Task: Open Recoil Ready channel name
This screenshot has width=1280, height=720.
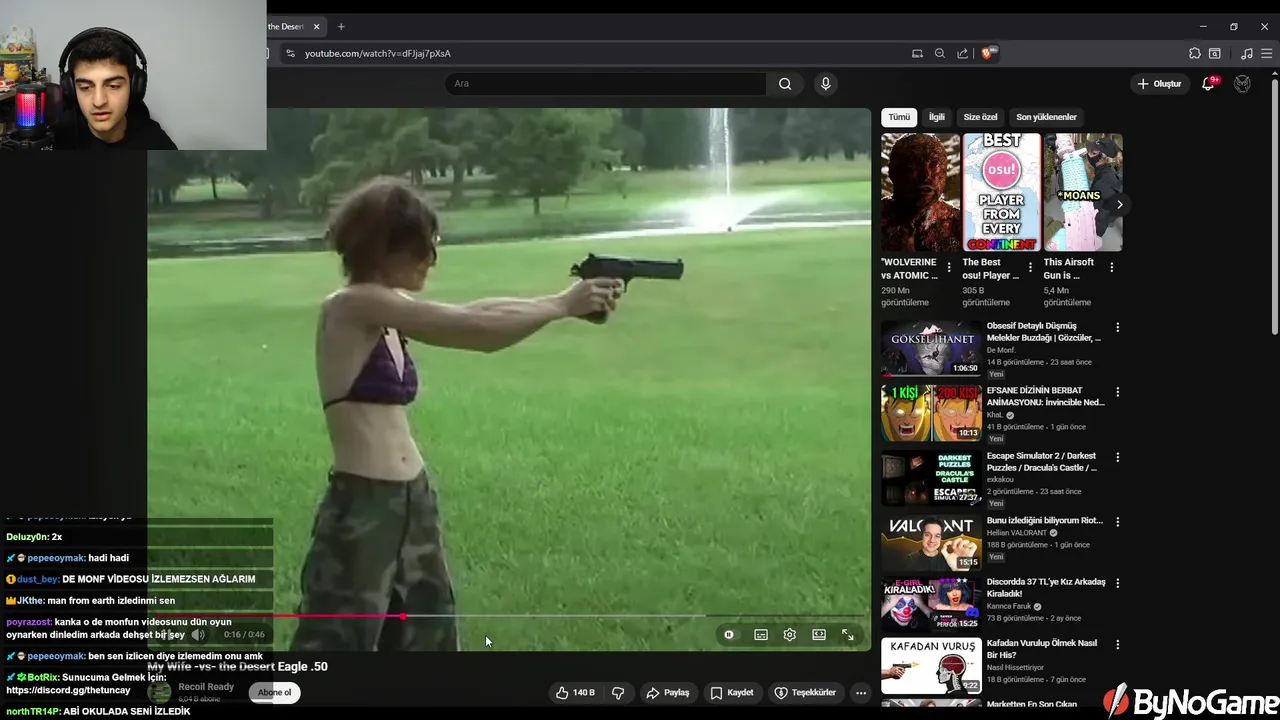Action: 206,687
